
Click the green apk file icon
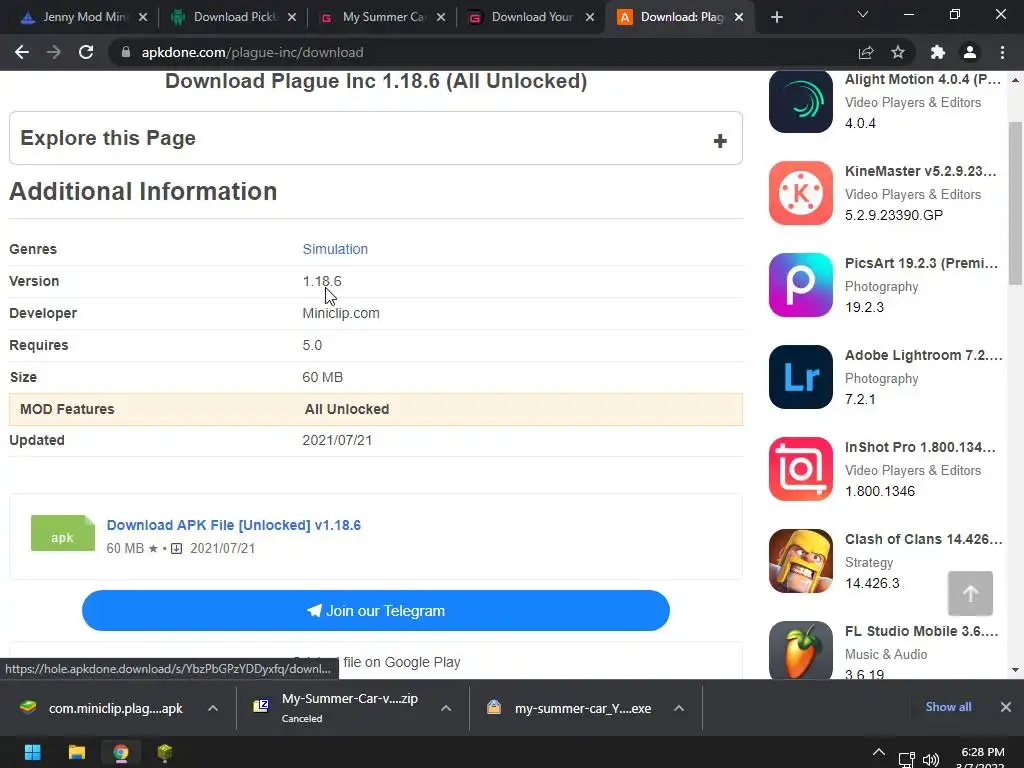tap(63, 534)
